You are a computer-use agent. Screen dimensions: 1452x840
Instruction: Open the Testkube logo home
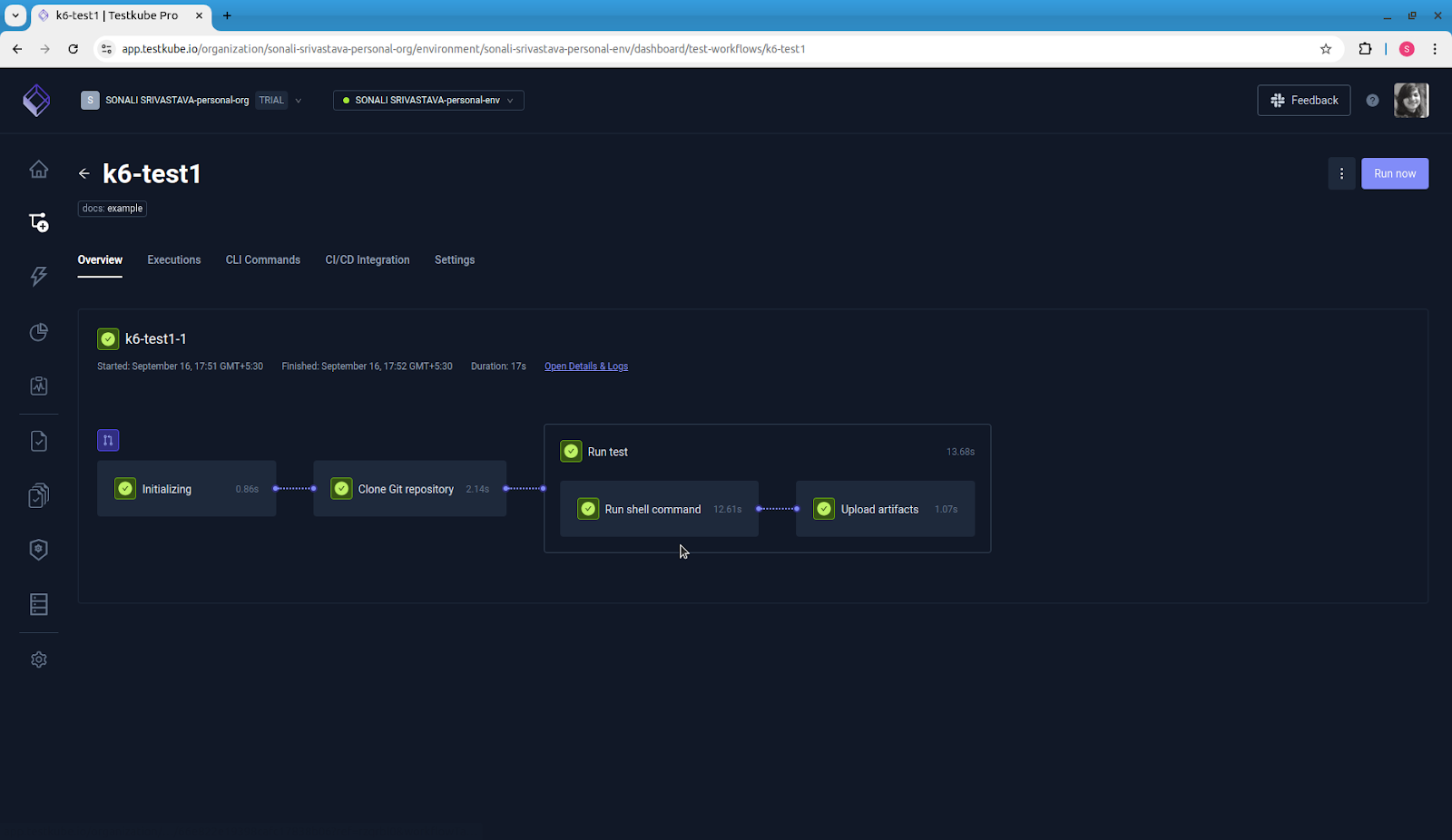pos(36,100)
